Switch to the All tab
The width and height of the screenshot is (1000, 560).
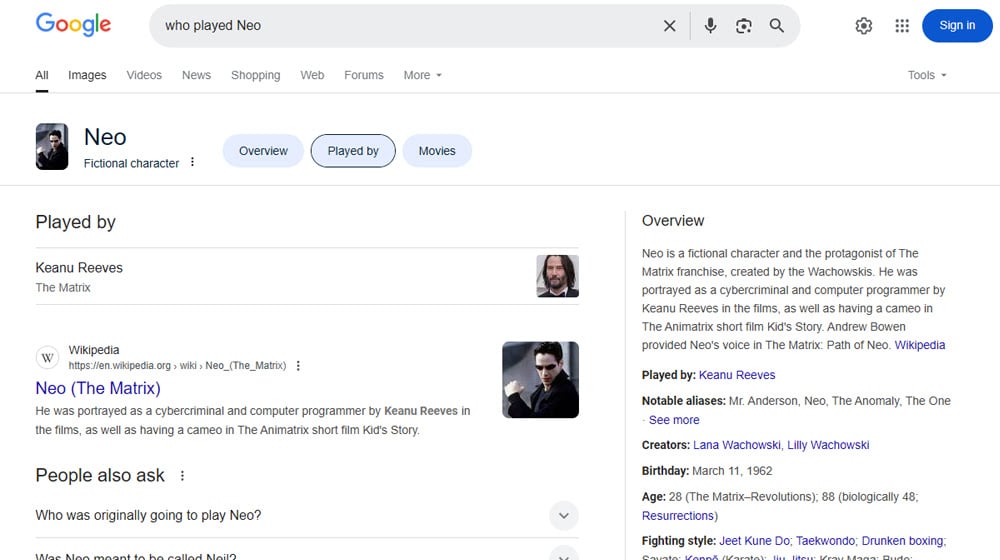pos(42,75)
